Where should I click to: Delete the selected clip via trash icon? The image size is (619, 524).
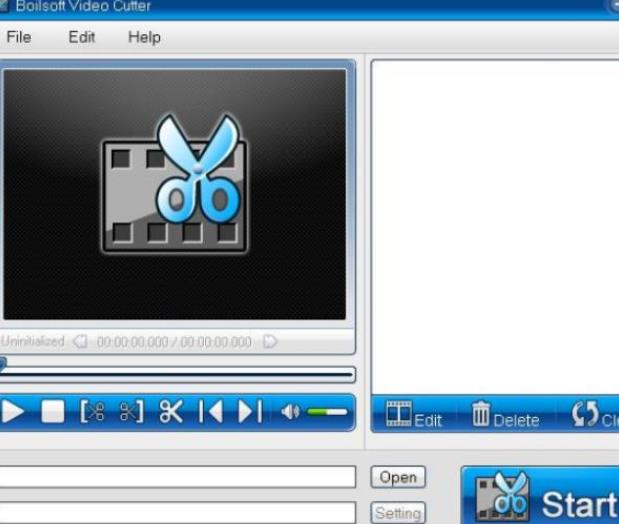(505, 415)
